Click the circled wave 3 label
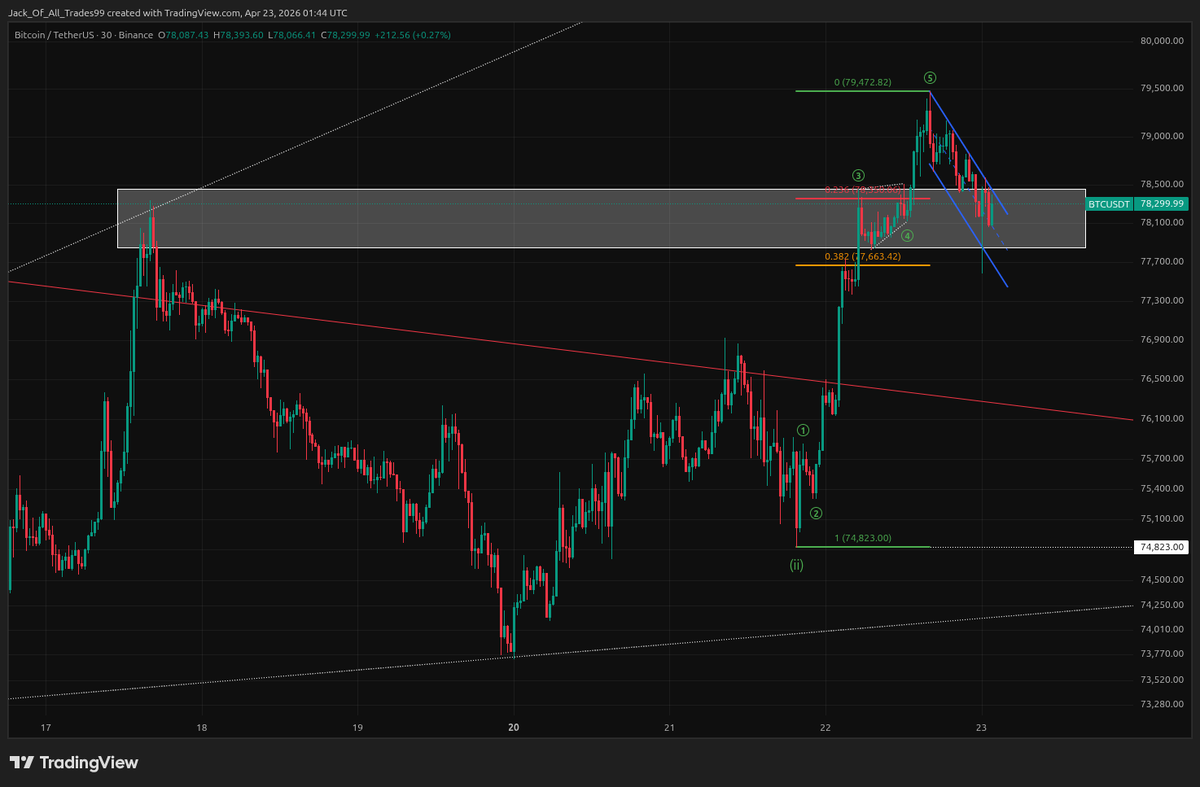 (x=859, y=176)
